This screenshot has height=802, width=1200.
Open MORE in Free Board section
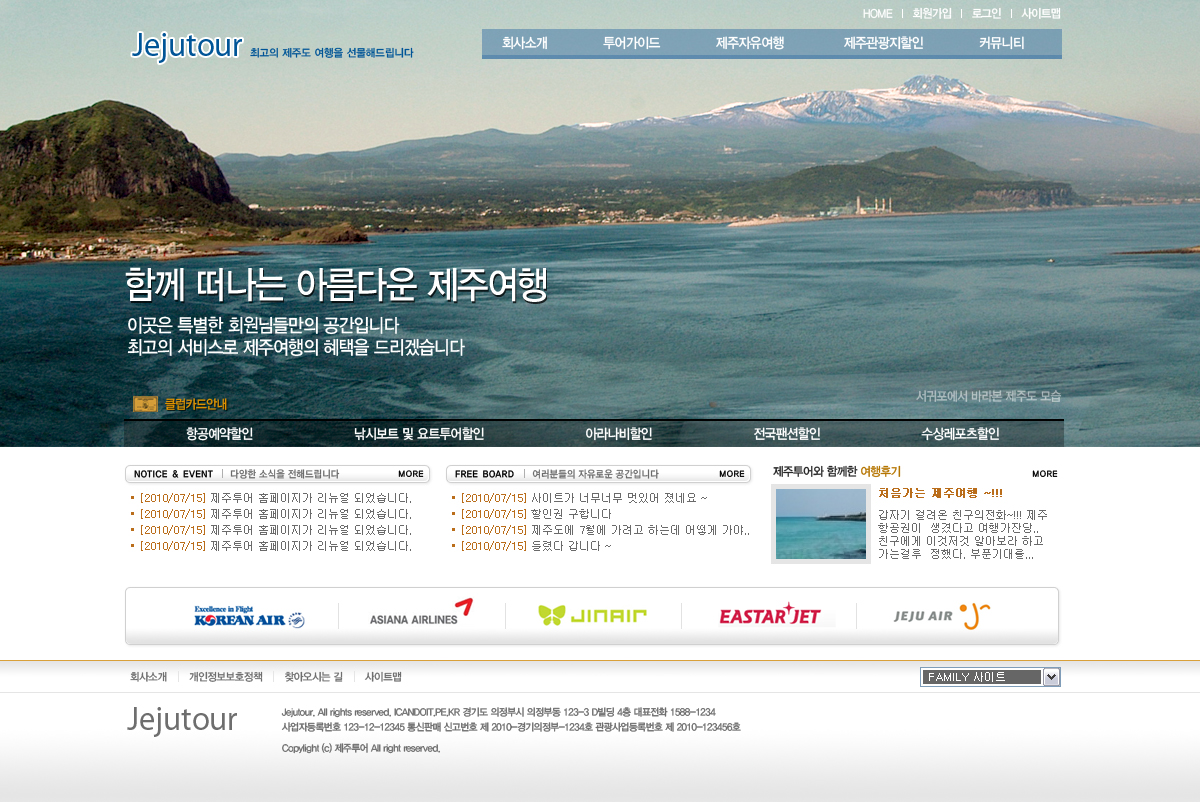[x=731, y=474]
